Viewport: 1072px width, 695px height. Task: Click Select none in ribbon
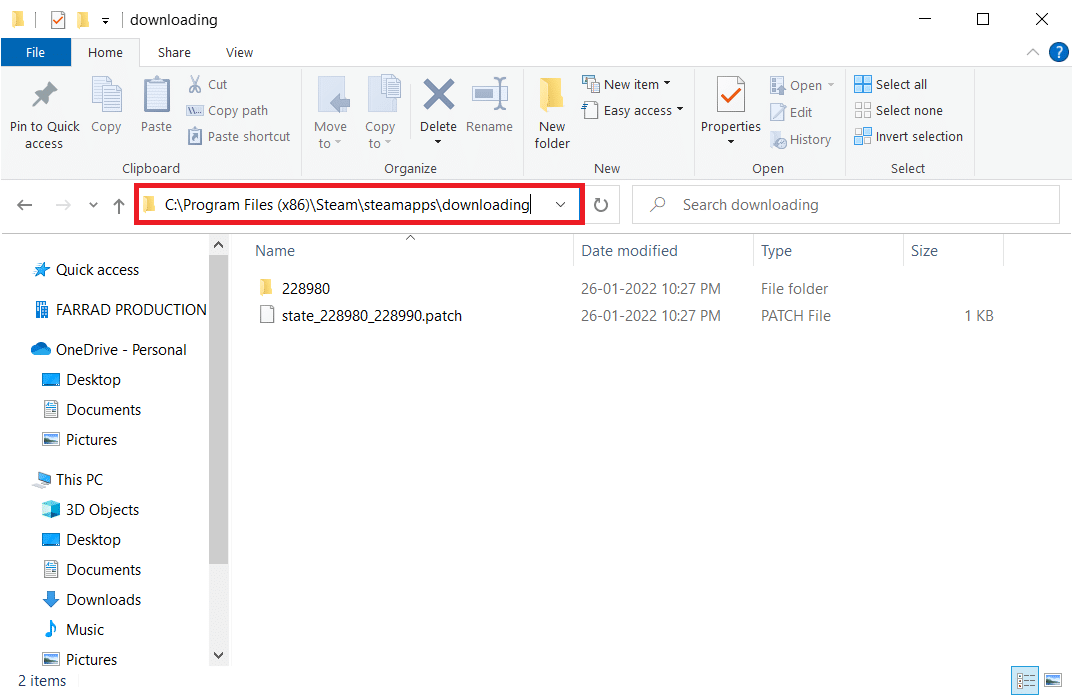898,110
